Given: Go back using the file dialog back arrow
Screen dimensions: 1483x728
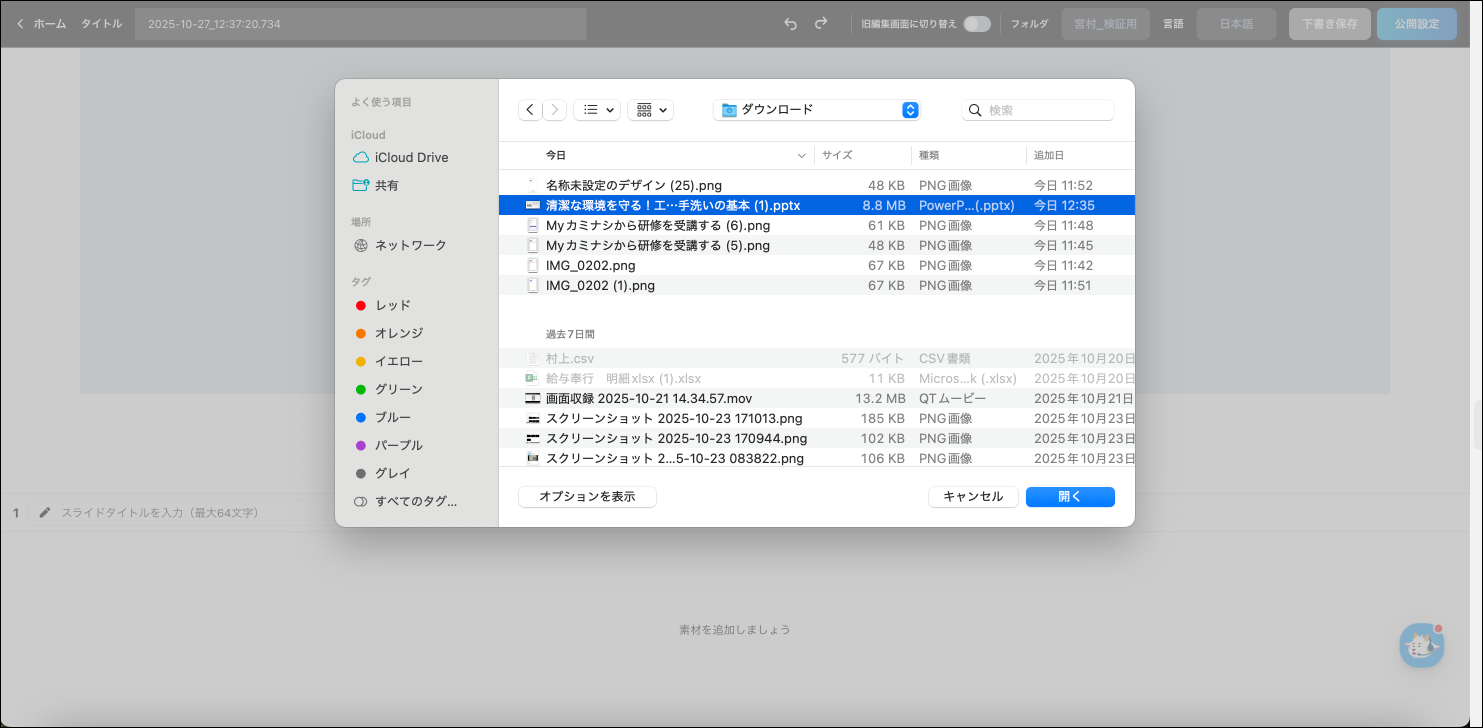Looking at the screenshot, I should [x=530, y=110].
